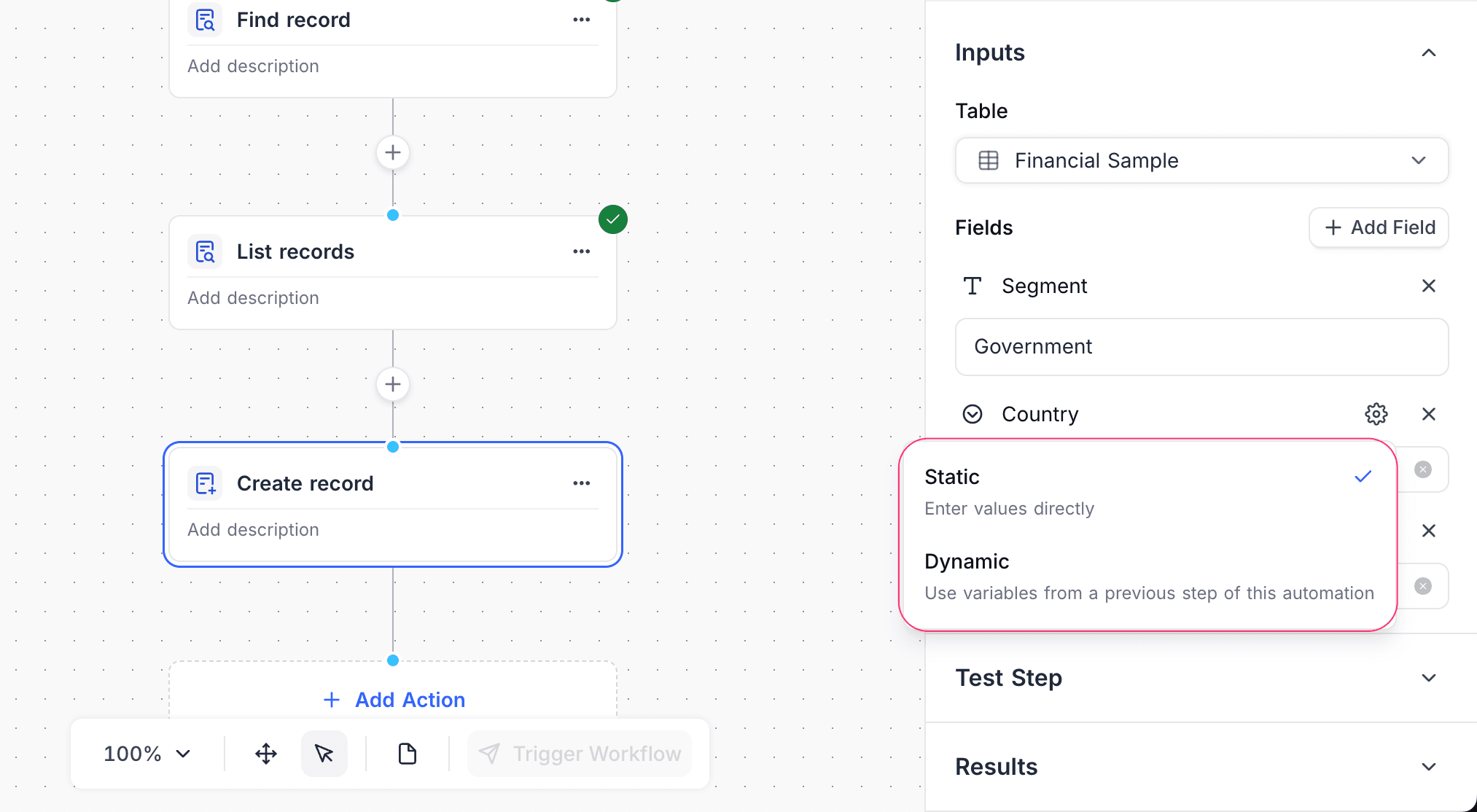Select the cursor selection tool
Viewport: 1477px width, 812px height.
[x=324, y=754]
